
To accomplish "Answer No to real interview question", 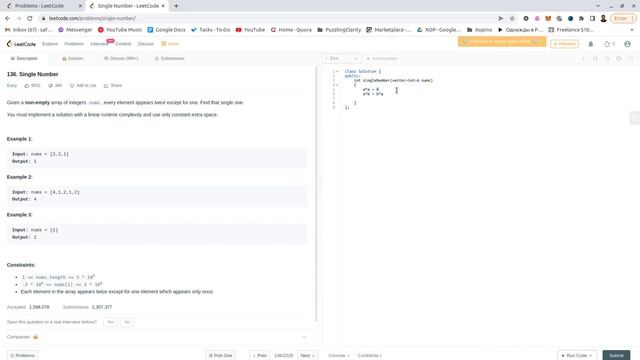I will 127,322.
